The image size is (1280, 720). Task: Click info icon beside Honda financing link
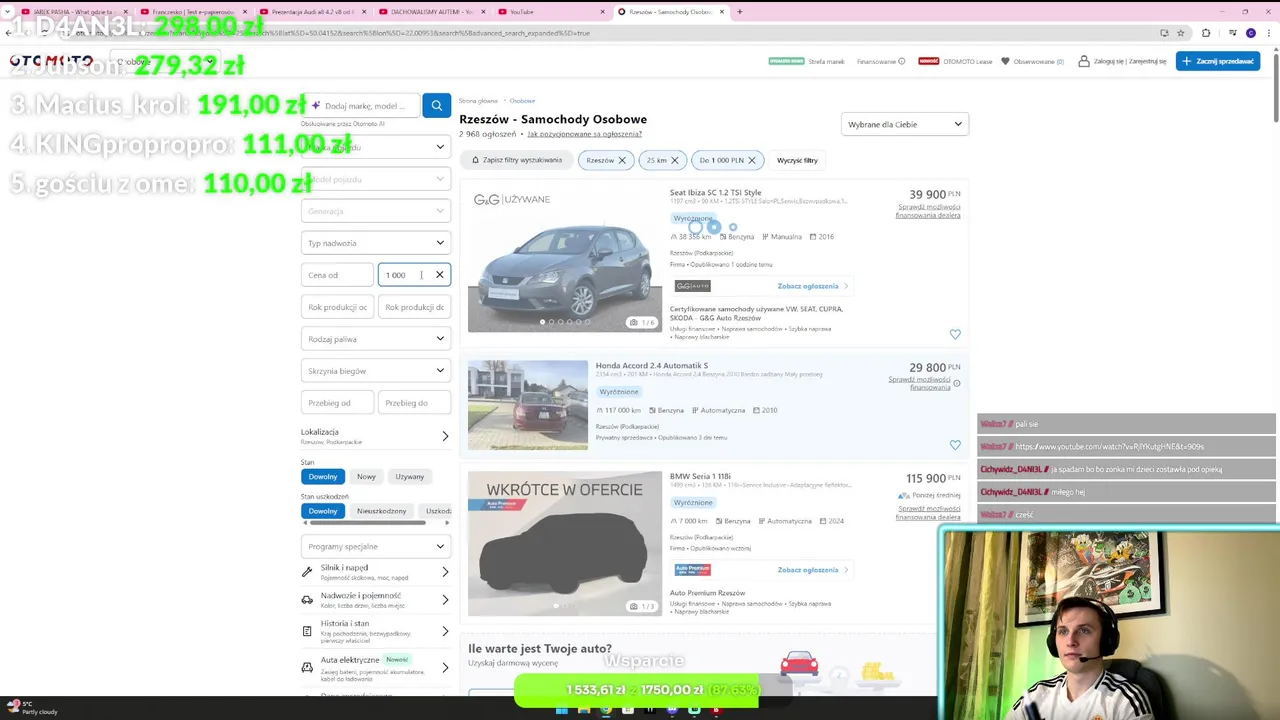[x=957, y=383]
